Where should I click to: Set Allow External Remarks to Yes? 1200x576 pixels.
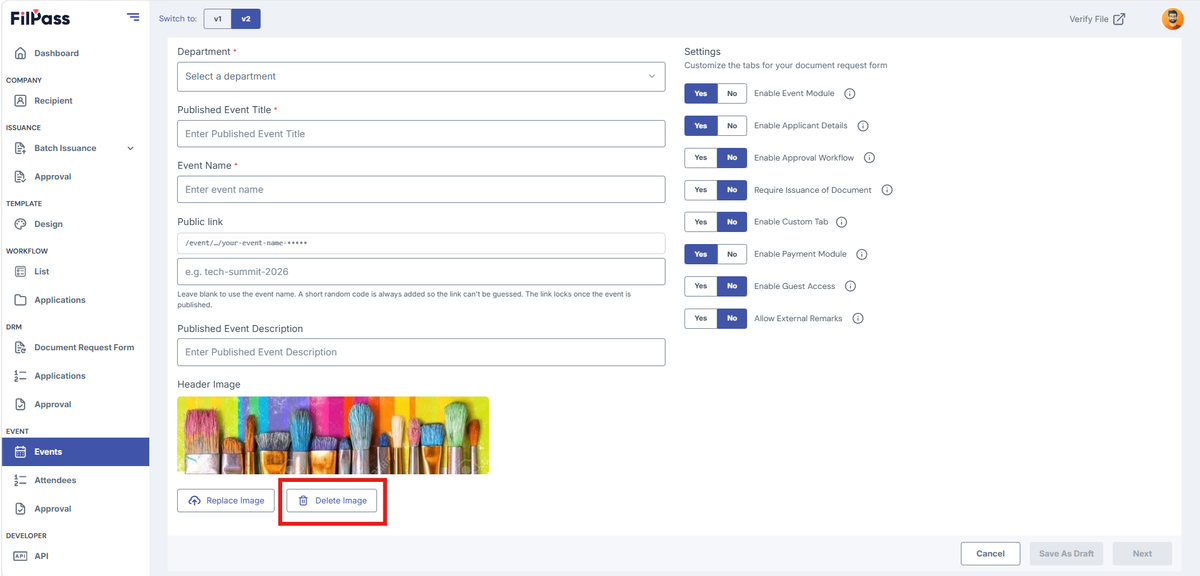point(701,318)
